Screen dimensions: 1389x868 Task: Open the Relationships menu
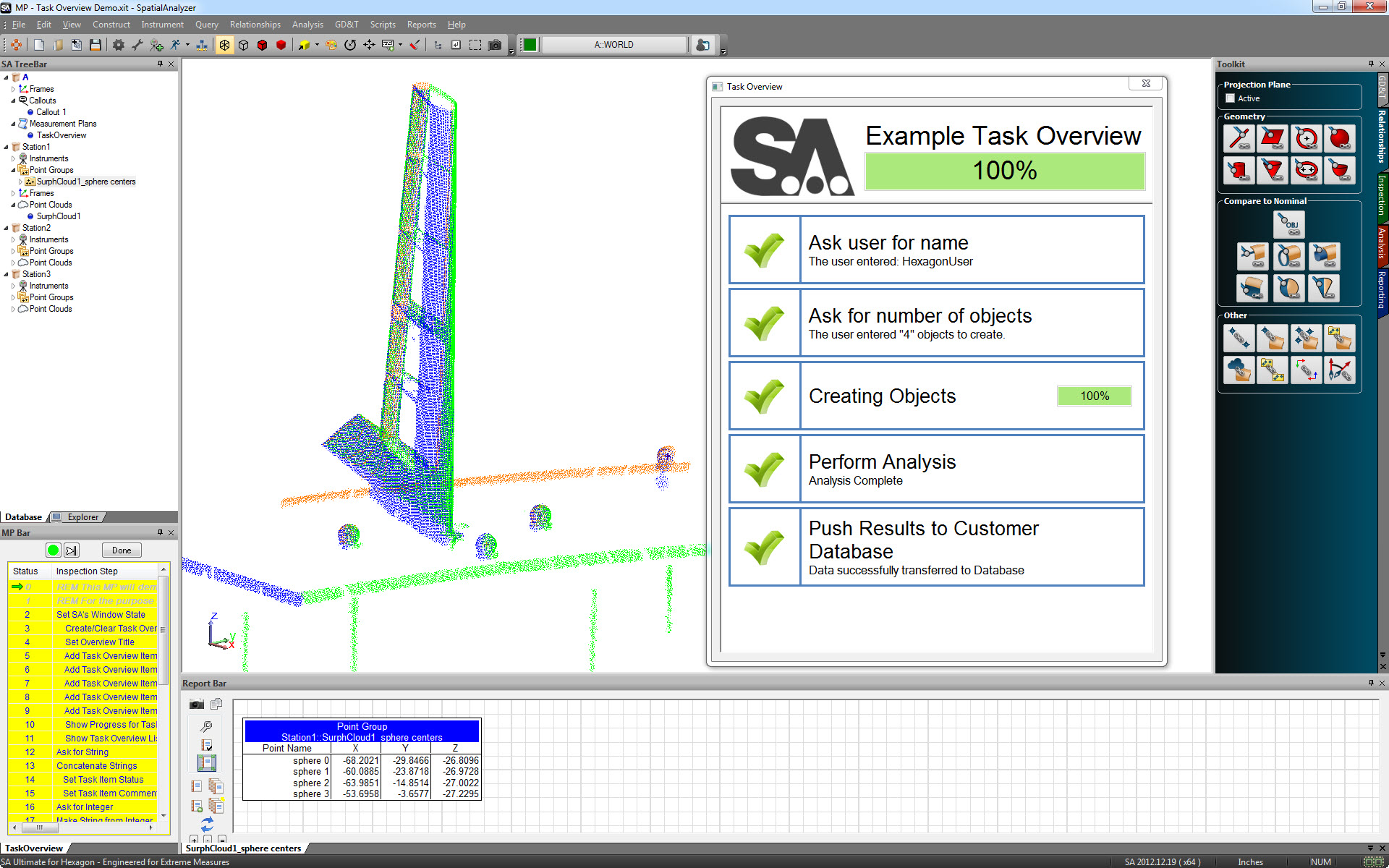[255, 25]
